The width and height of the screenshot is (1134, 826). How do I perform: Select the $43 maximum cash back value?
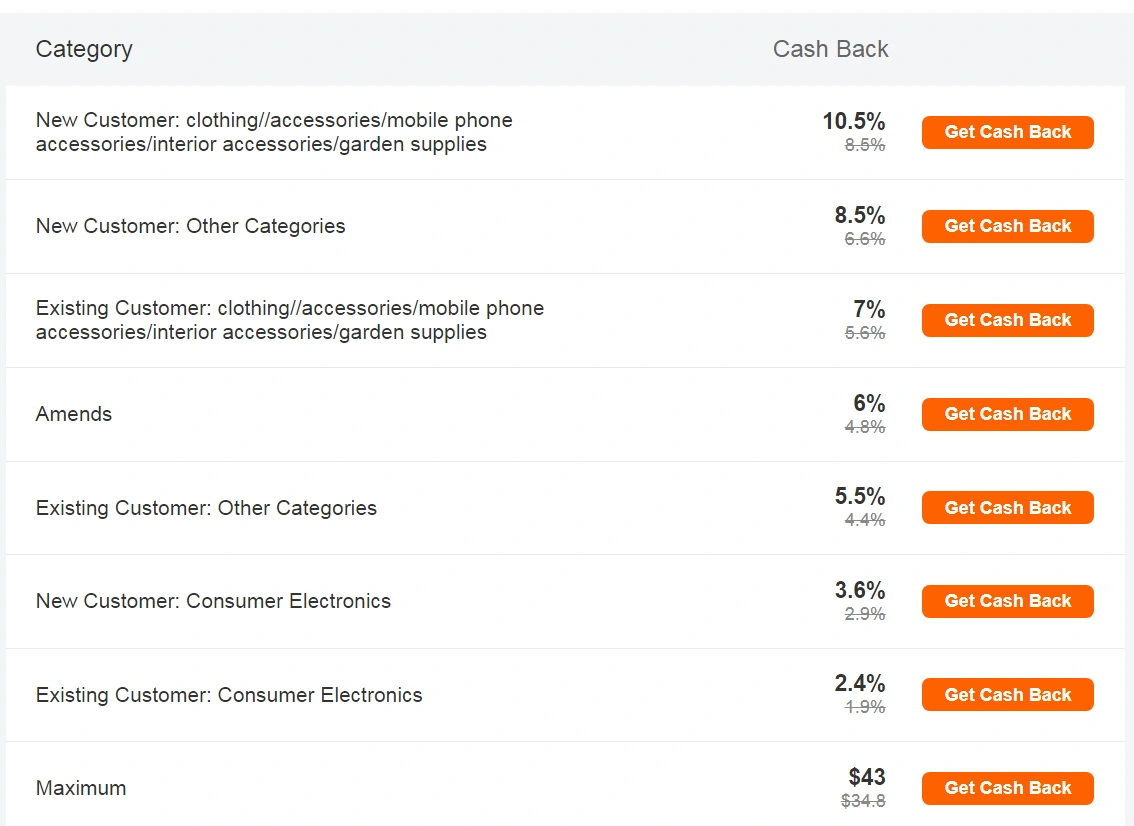867,777
